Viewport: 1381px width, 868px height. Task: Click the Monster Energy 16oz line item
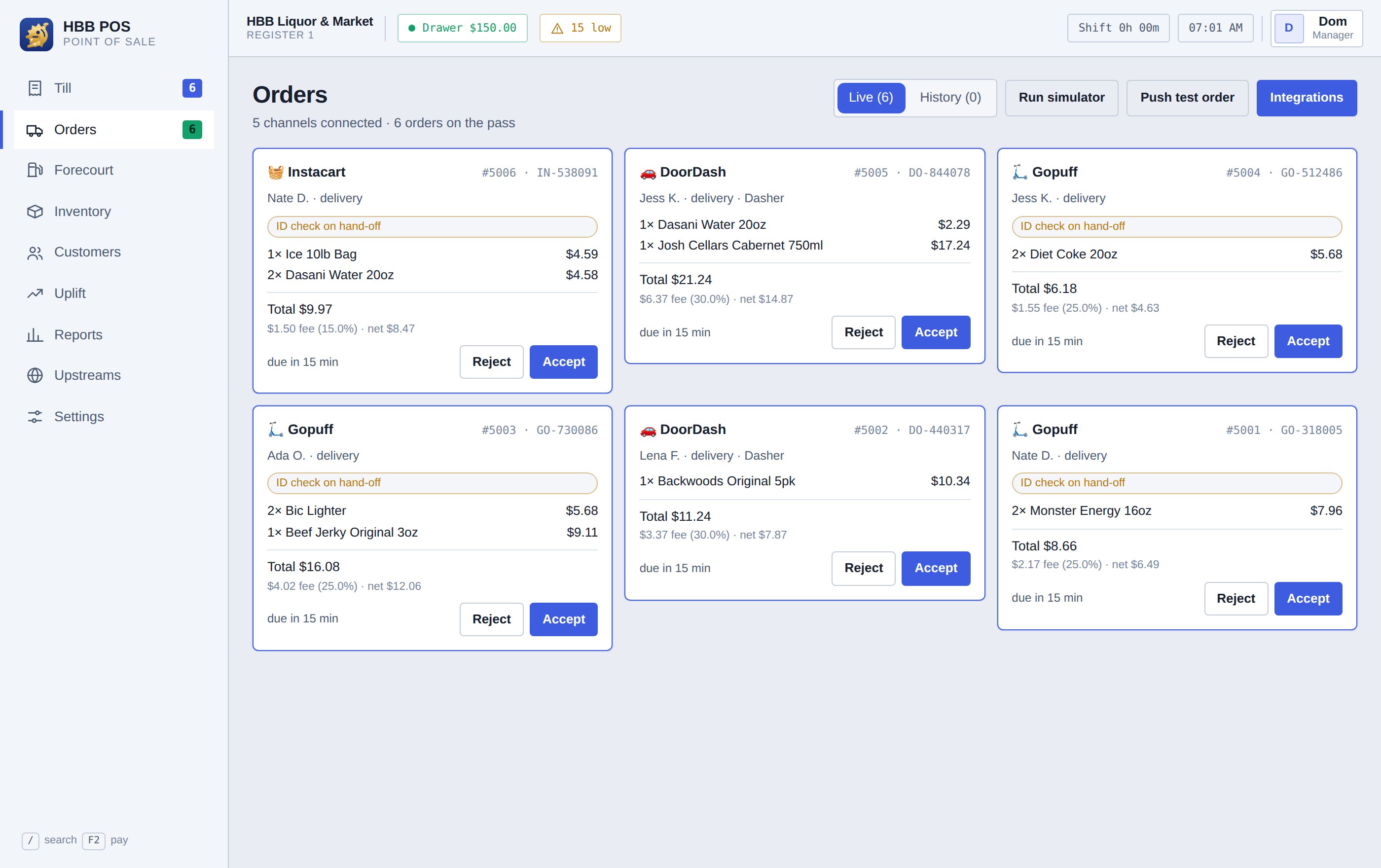1177,511
